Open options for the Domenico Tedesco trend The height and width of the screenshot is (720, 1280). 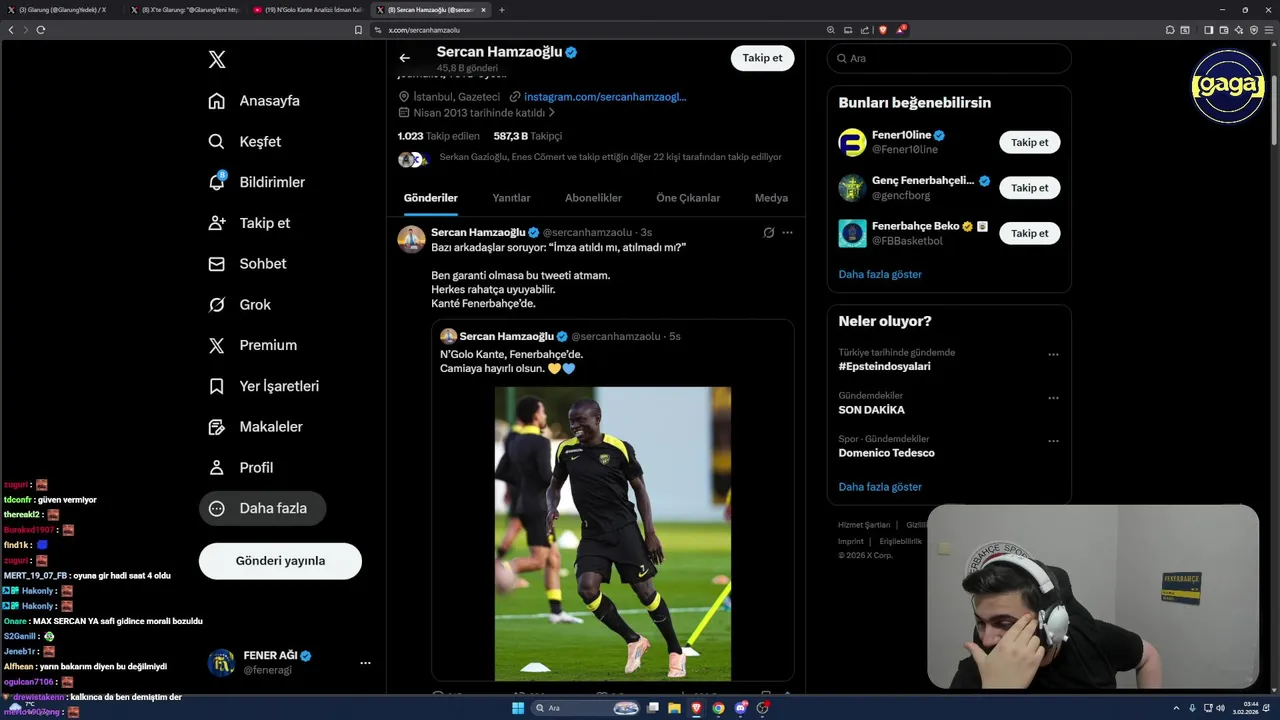[1053, 441]
